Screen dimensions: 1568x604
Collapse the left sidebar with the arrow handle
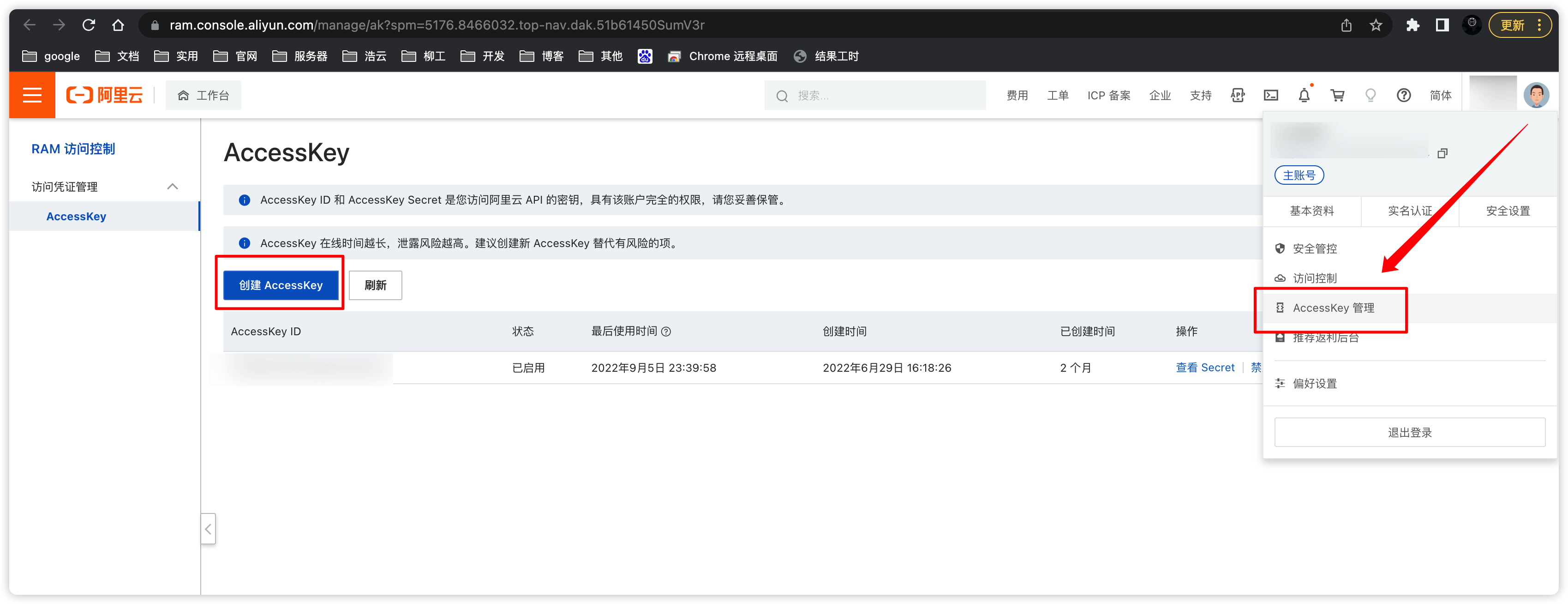208,528
